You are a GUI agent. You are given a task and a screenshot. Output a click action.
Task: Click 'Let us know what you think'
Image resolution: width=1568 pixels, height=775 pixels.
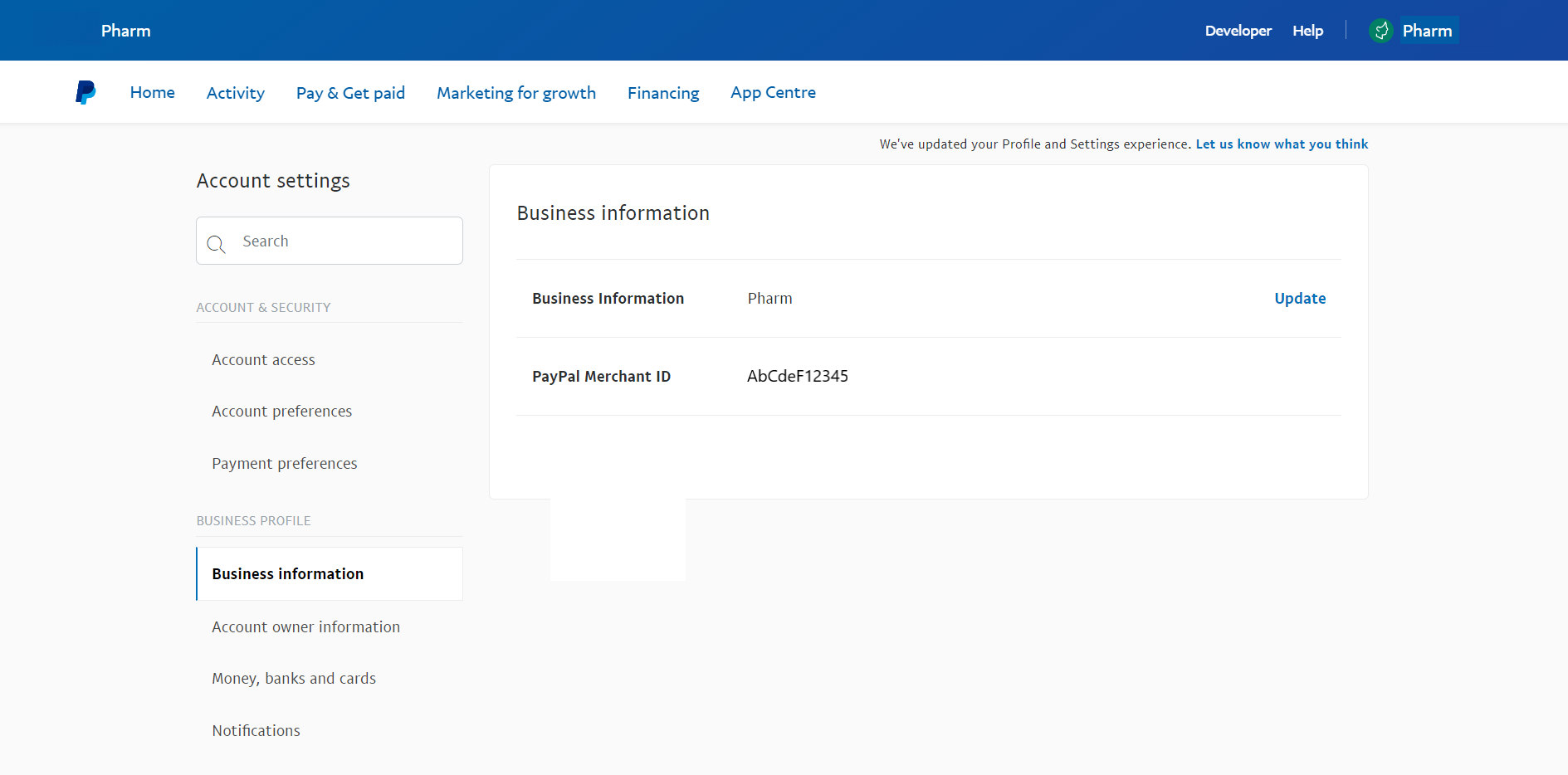(x=1282, y=144)
